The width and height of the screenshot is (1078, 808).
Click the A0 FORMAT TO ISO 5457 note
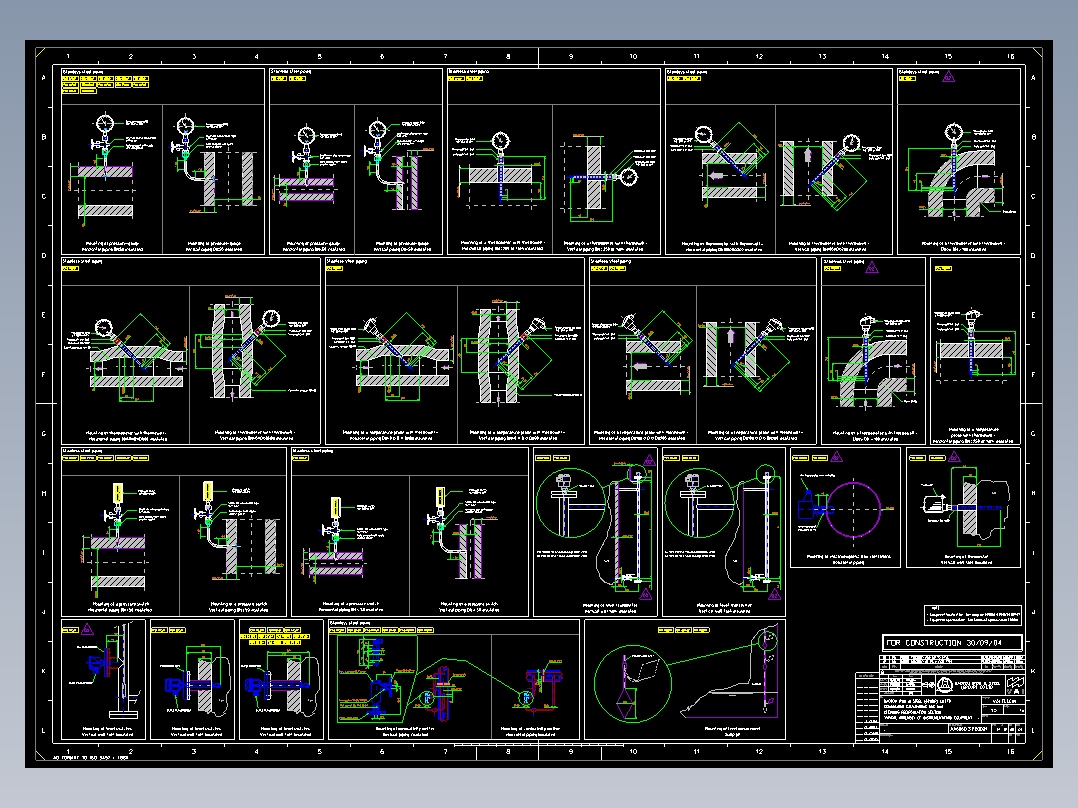[91, 758]
